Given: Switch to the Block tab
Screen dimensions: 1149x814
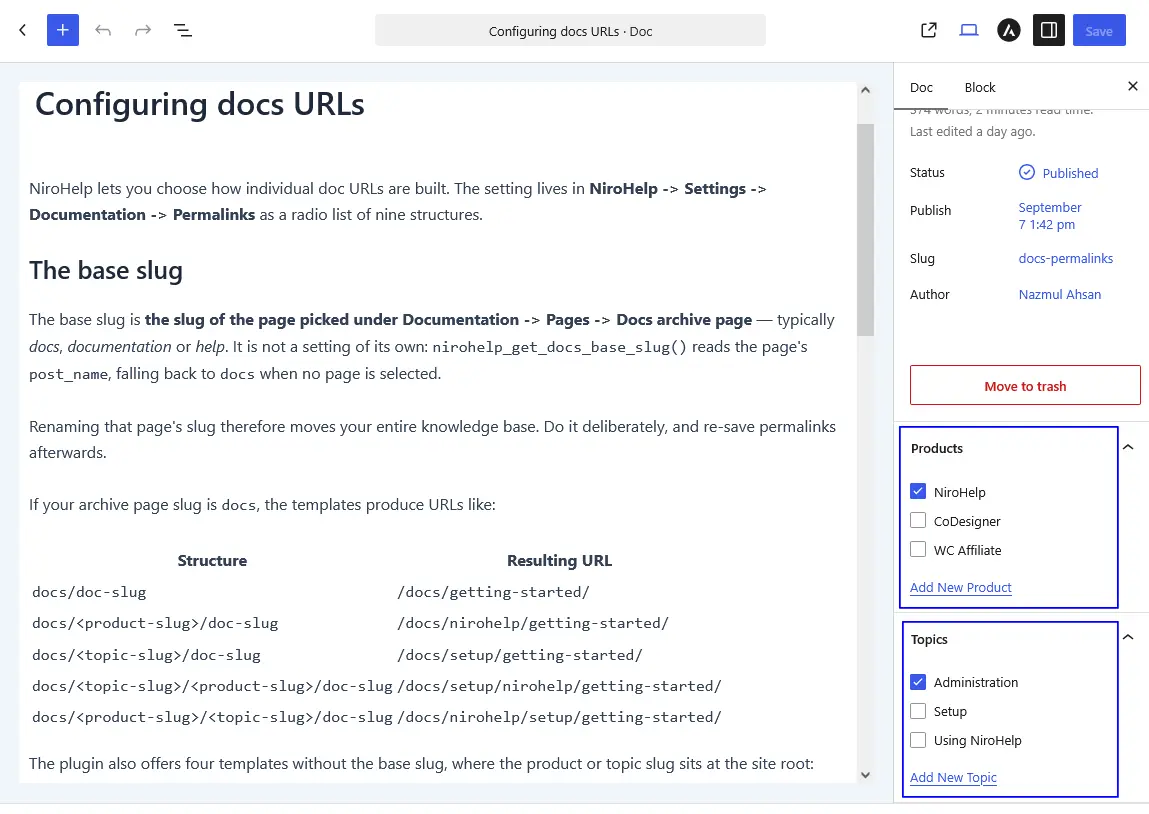Looking at the screenshot, I should 980,87.
